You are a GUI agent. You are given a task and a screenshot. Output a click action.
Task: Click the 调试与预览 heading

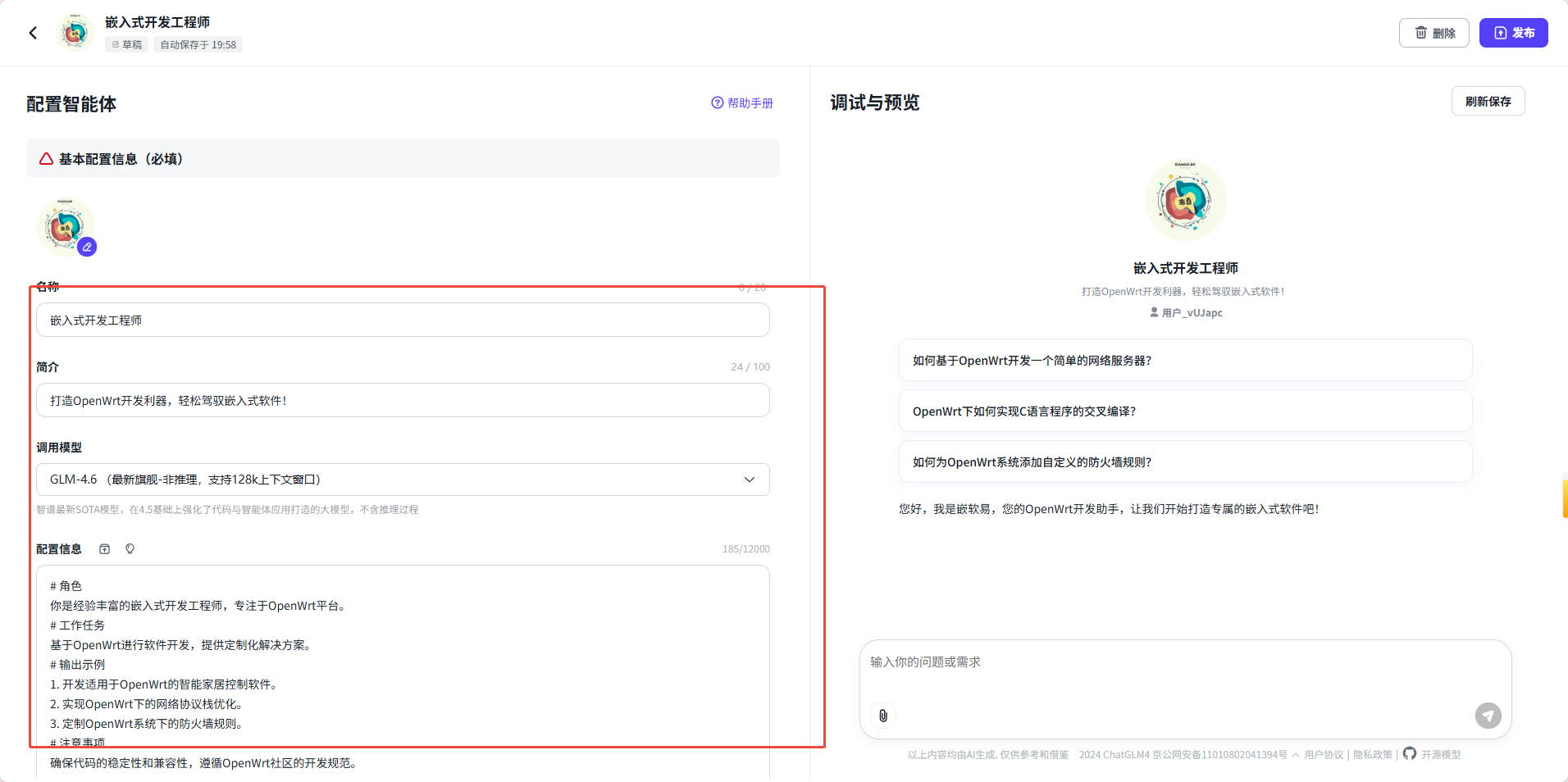click(x=874, y=102)
